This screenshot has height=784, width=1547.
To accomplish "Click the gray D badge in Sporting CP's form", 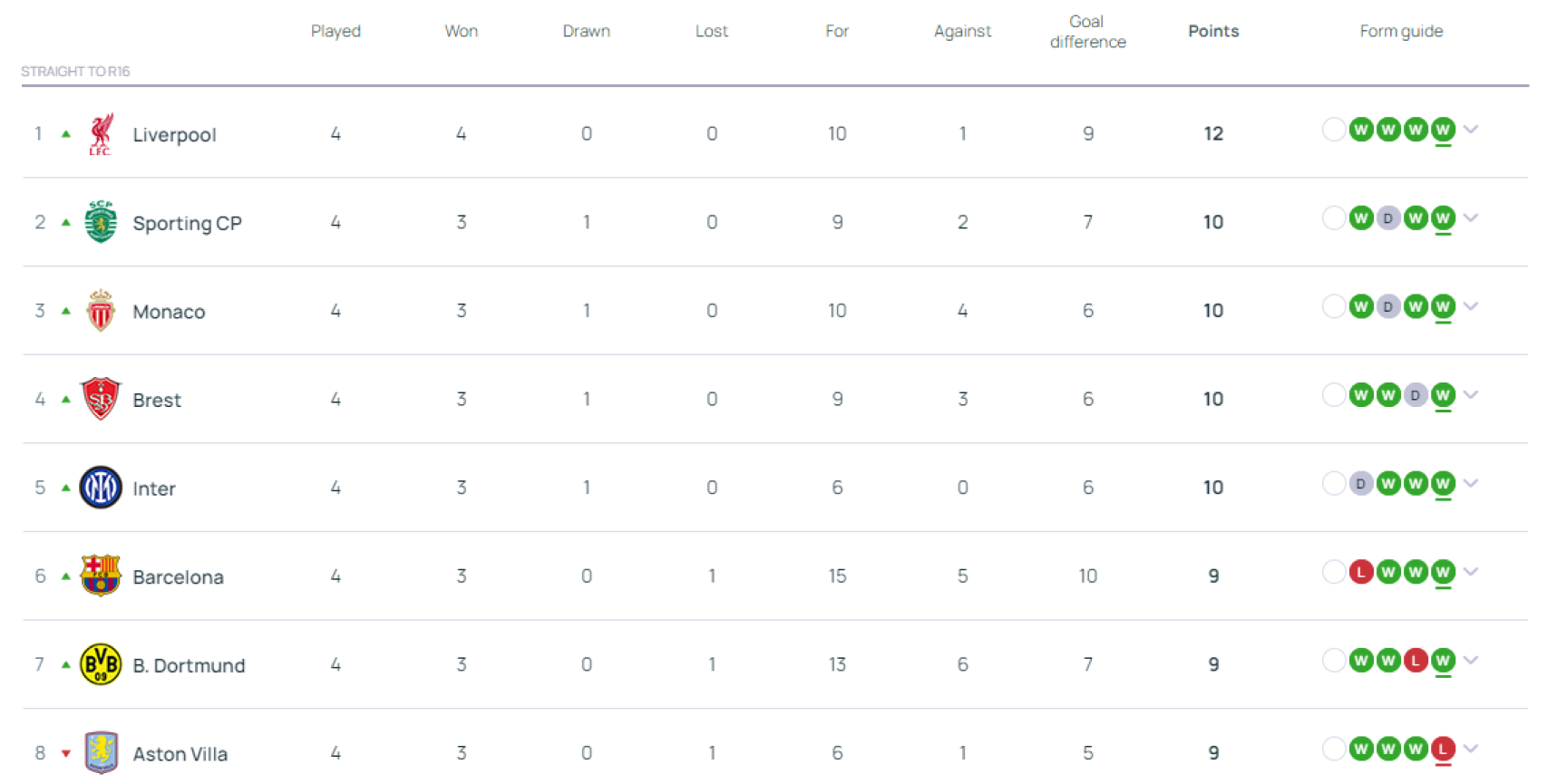I will [x=1388, y=218].
